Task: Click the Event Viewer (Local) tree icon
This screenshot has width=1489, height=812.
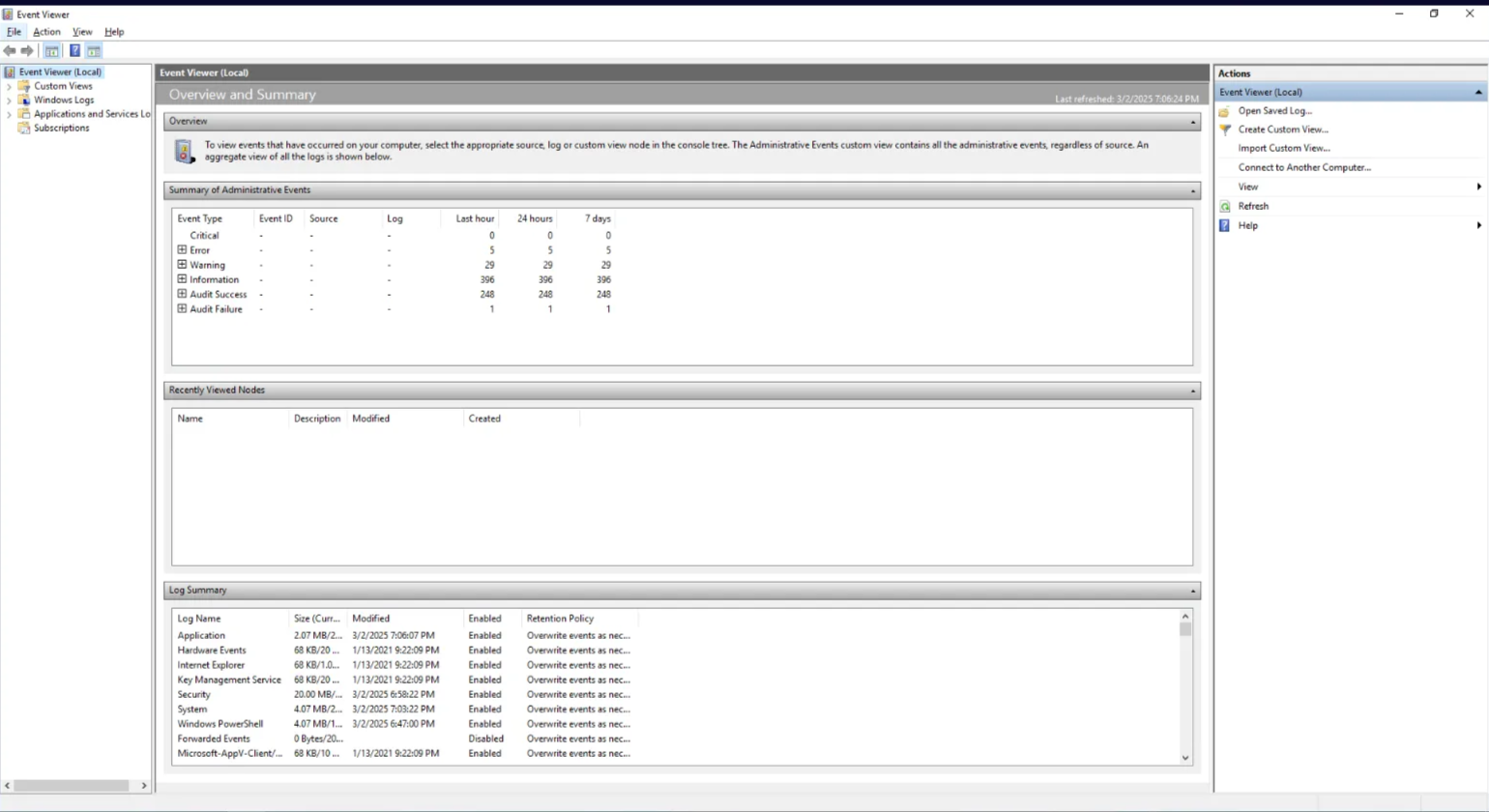Action: [x=10, y=72]
